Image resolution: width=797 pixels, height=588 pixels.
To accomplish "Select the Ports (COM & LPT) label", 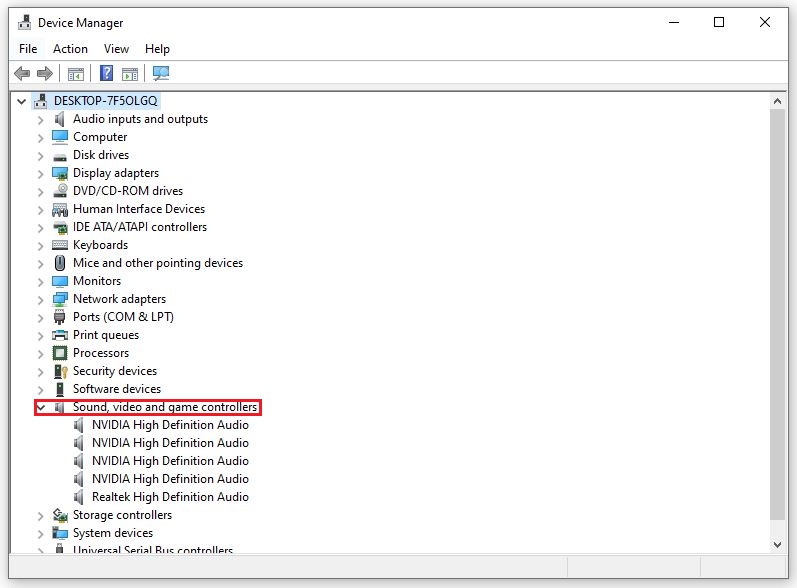I will (124, 317).
